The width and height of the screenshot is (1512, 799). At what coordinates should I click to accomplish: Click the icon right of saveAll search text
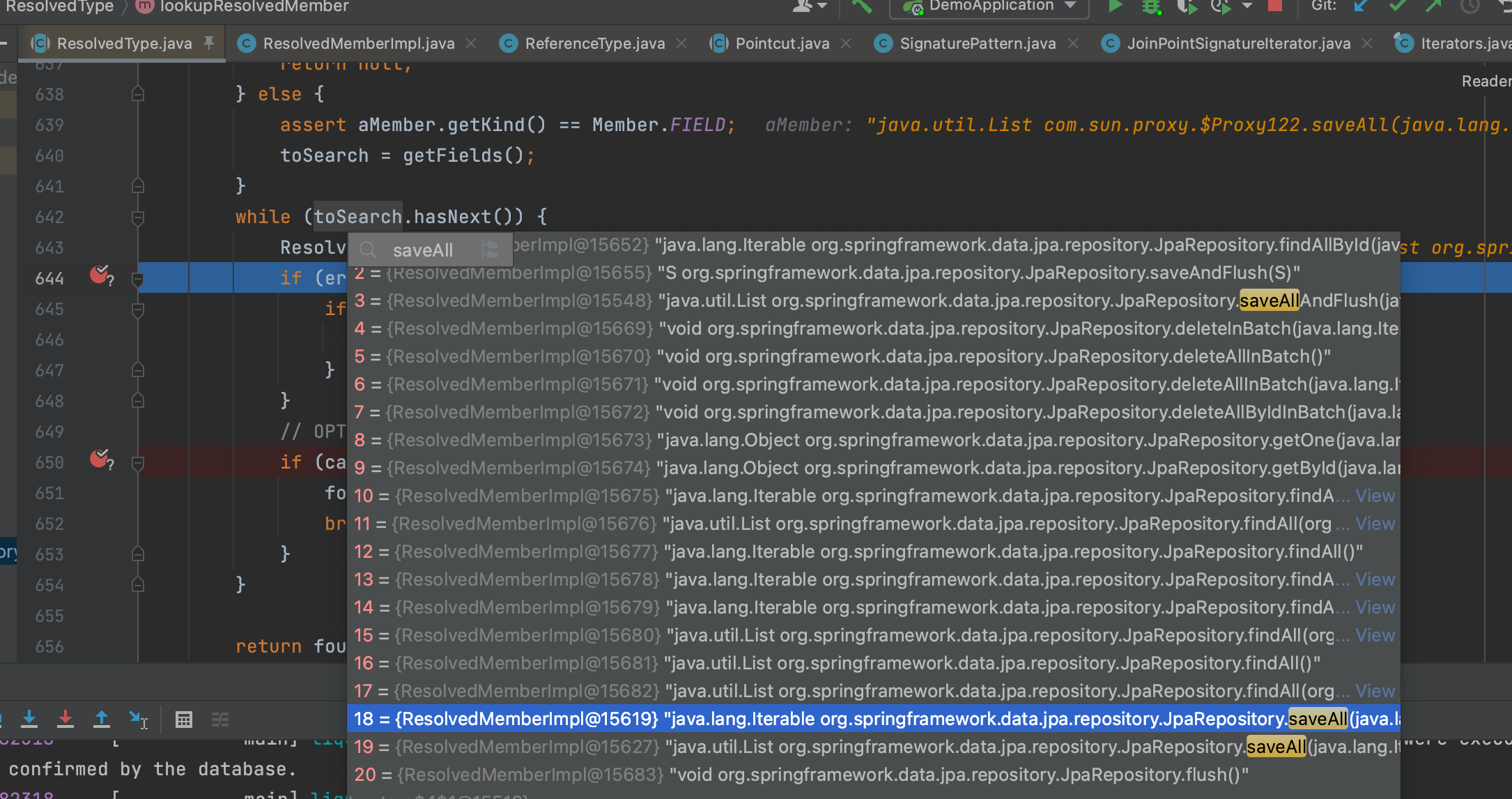tap(490, 250)
